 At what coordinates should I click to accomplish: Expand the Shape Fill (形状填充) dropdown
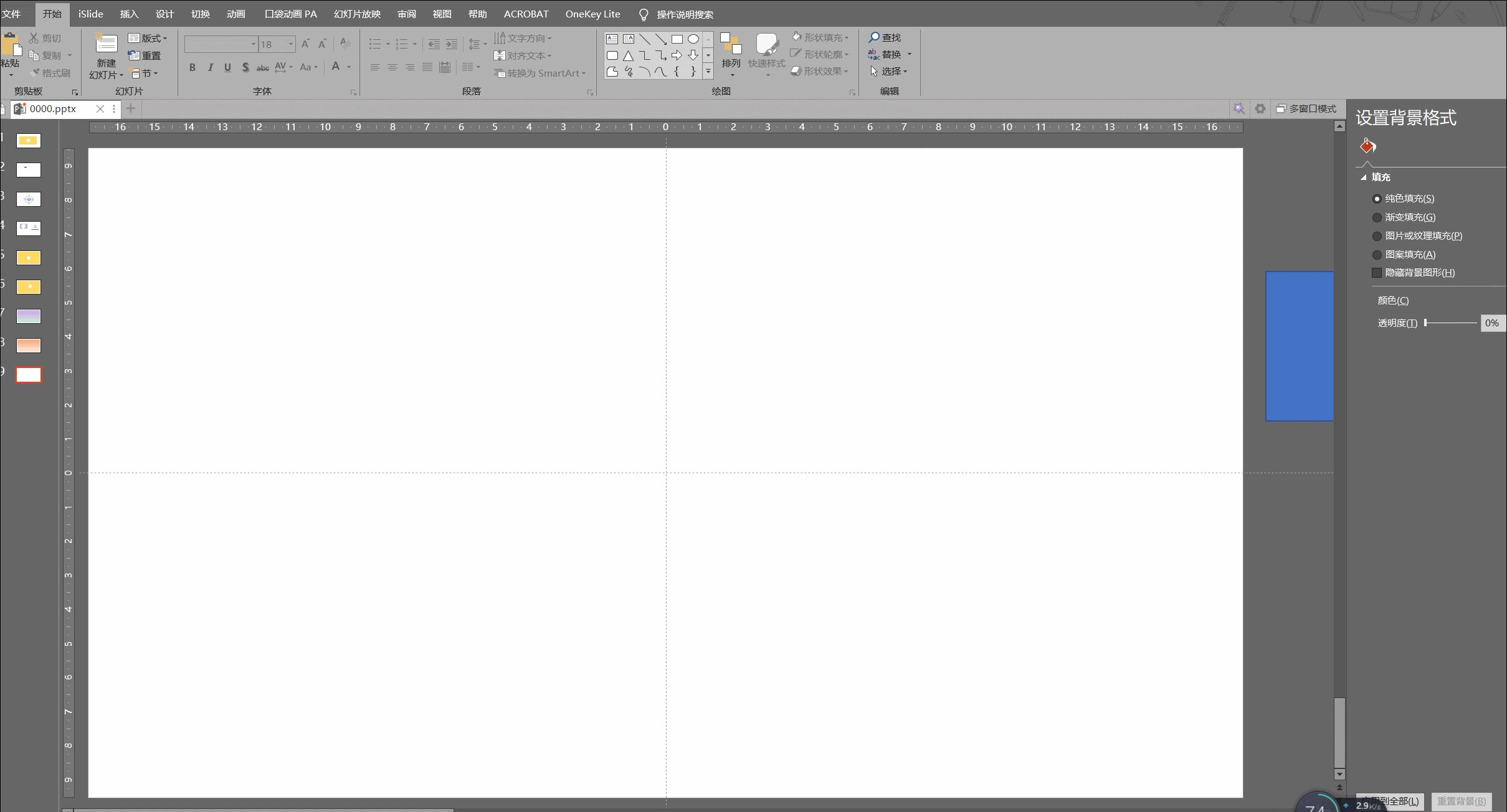pyautogui.click(x=847, y=38)
